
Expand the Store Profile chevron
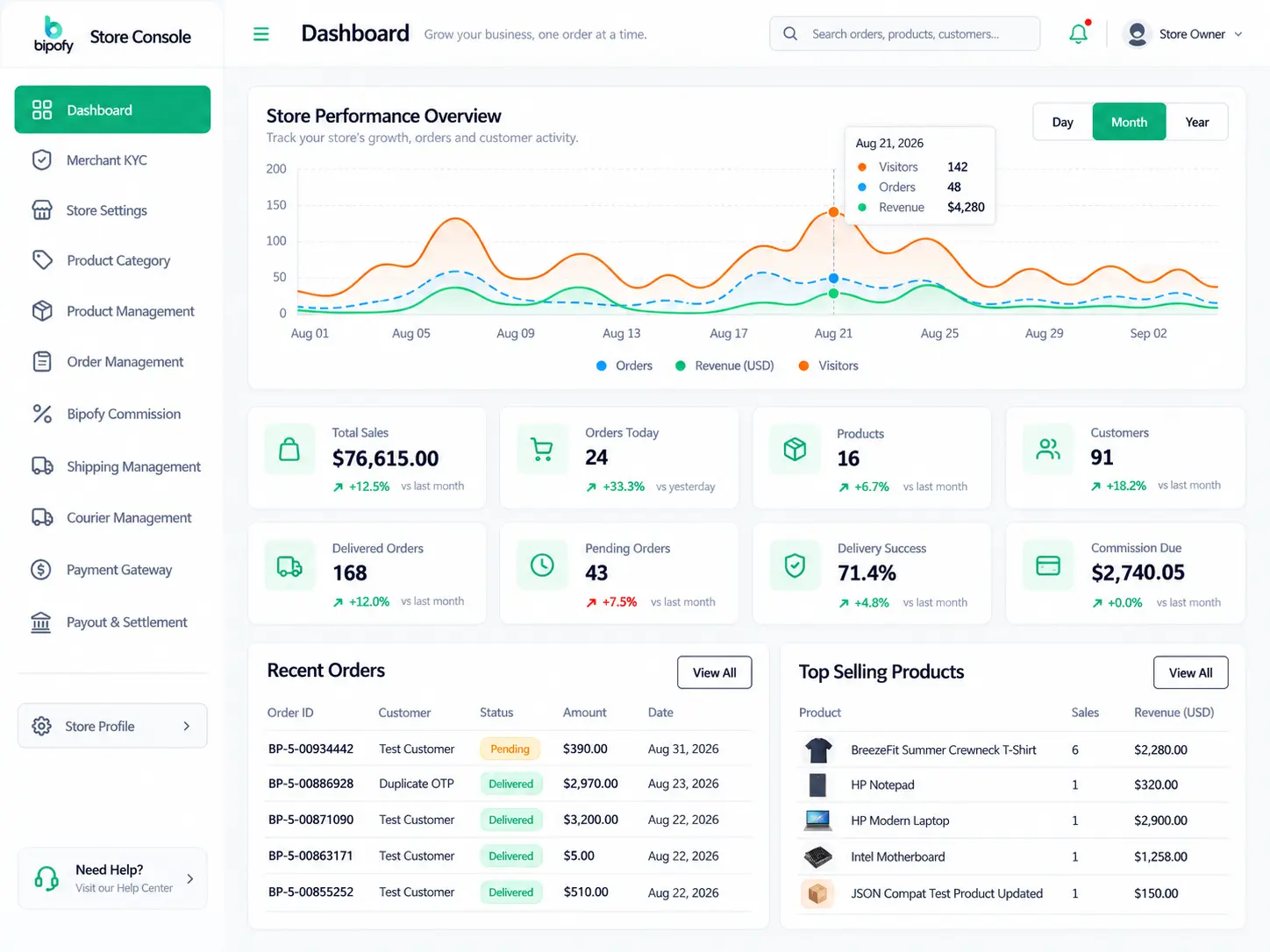click(x=186, y=726)
